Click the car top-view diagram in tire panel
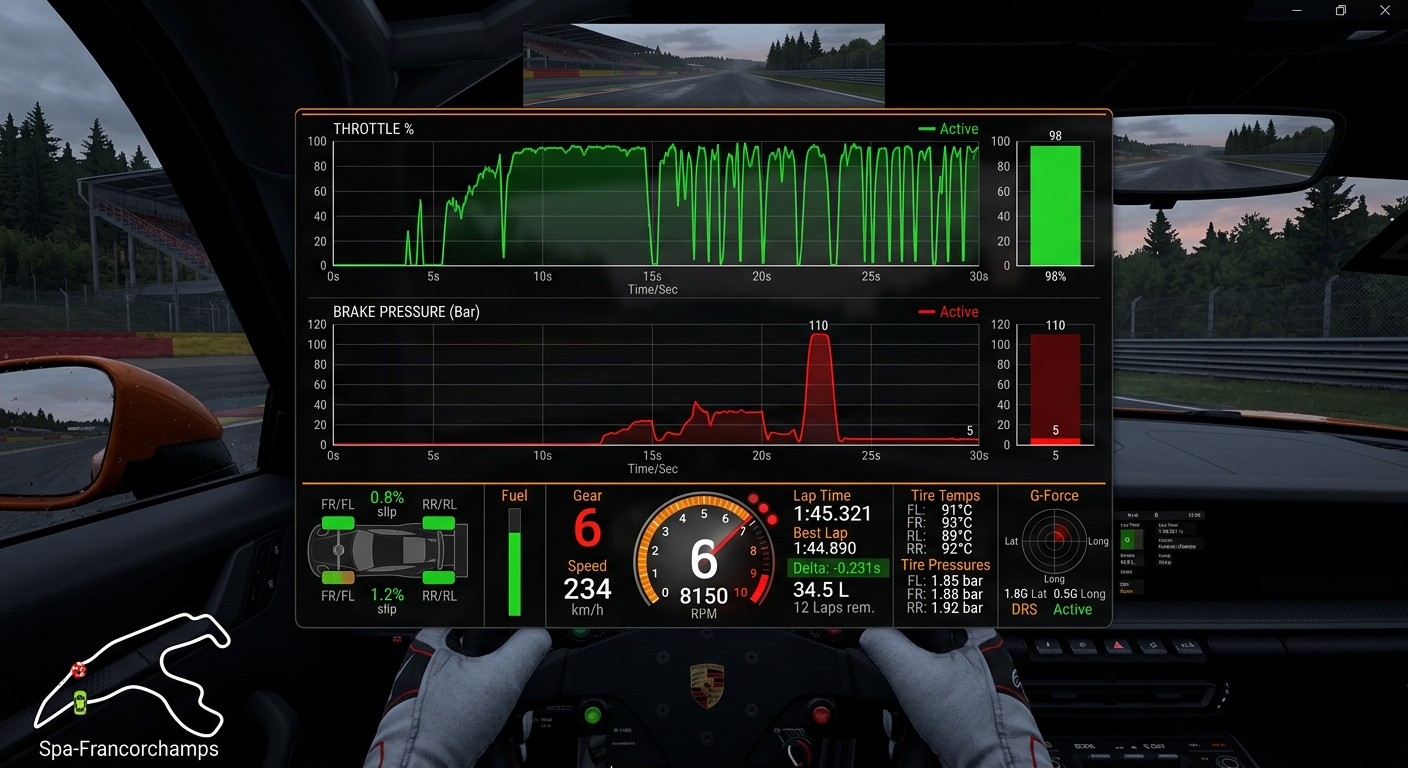 [x=388, y=550]
